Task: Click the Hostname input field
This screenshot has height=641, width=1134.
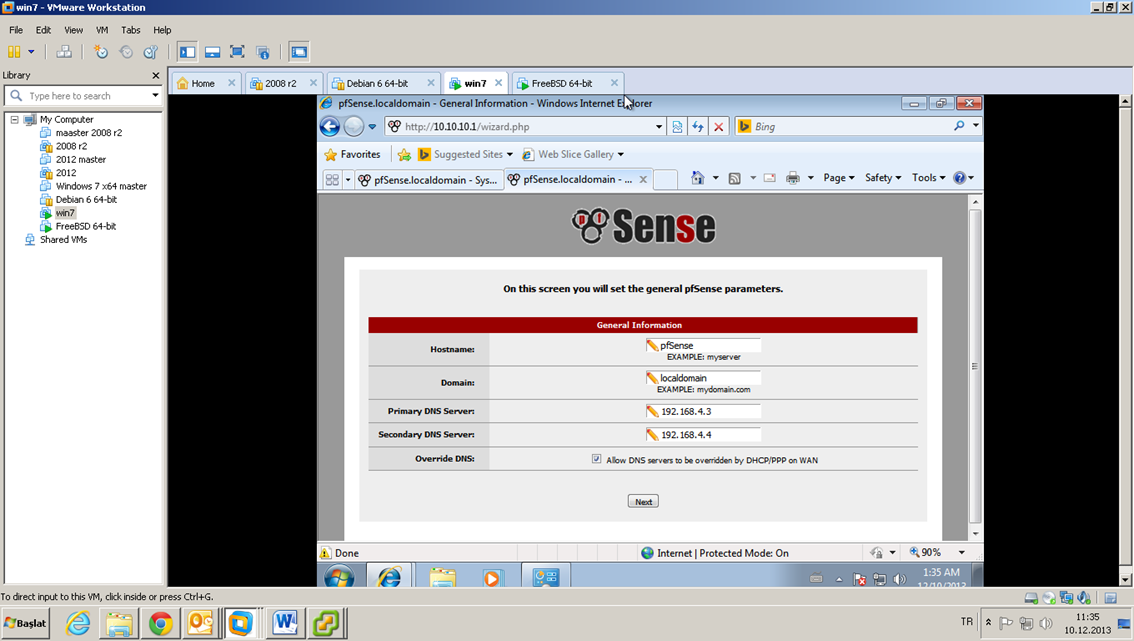Action: pos(703,345)
